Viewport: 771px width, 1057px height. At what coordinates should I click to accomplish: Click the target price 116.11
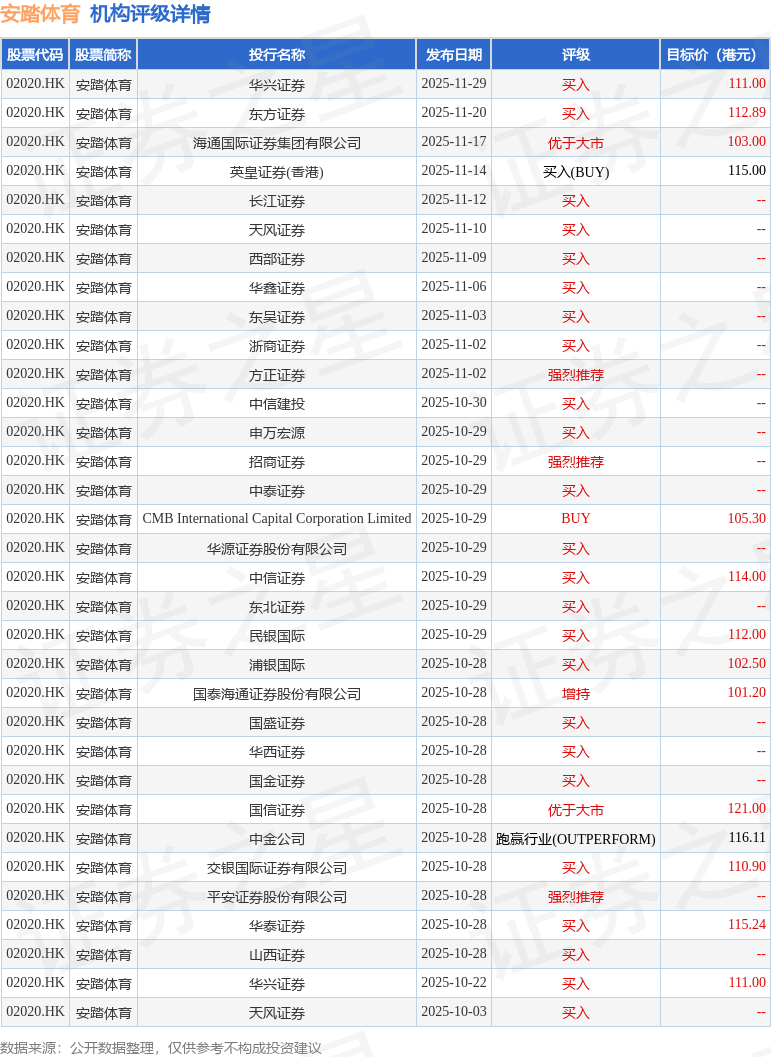tap(747, 837)
